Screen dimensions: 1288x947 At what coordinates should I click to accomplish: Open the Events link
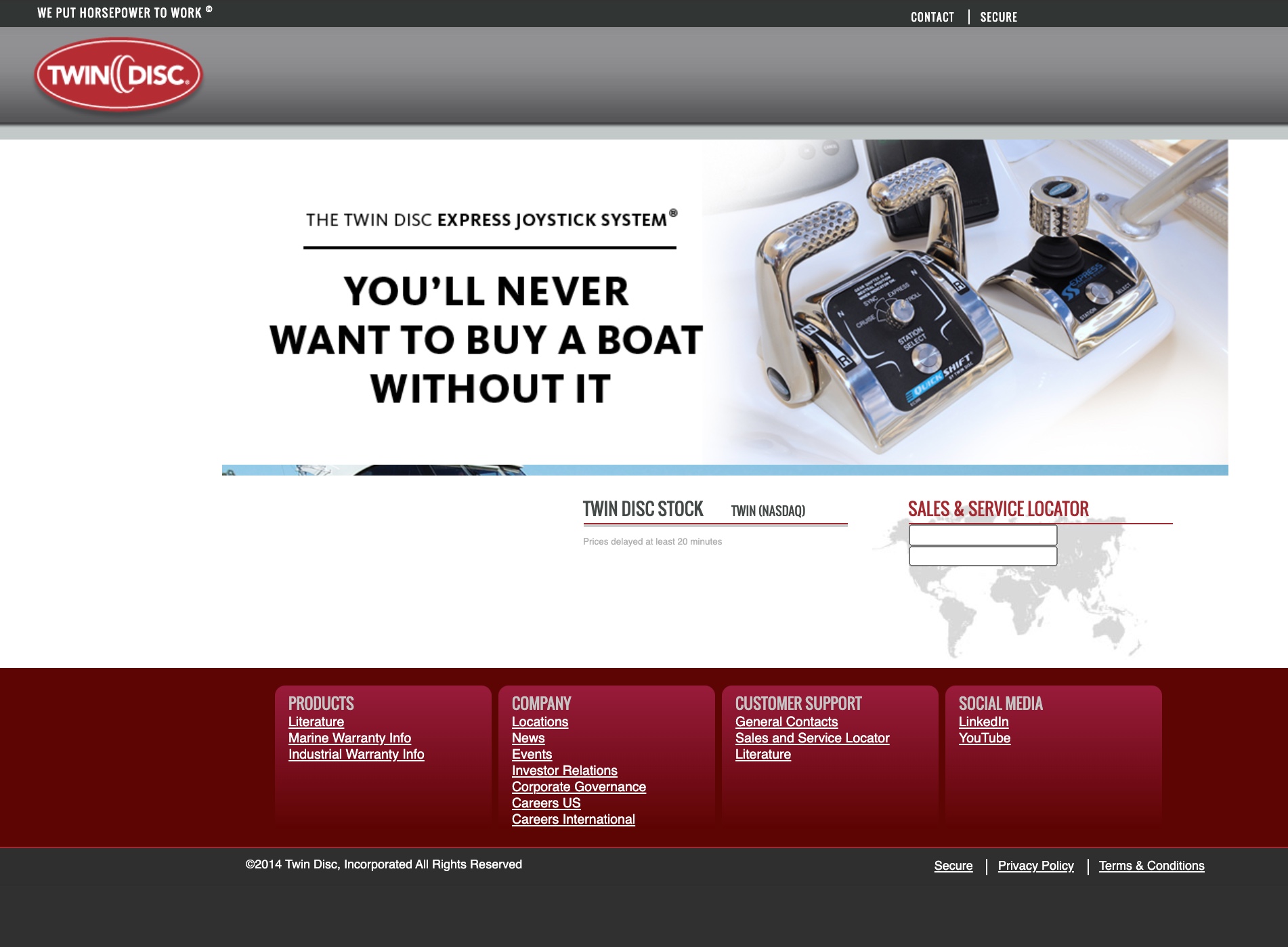(x=532, y=755)
